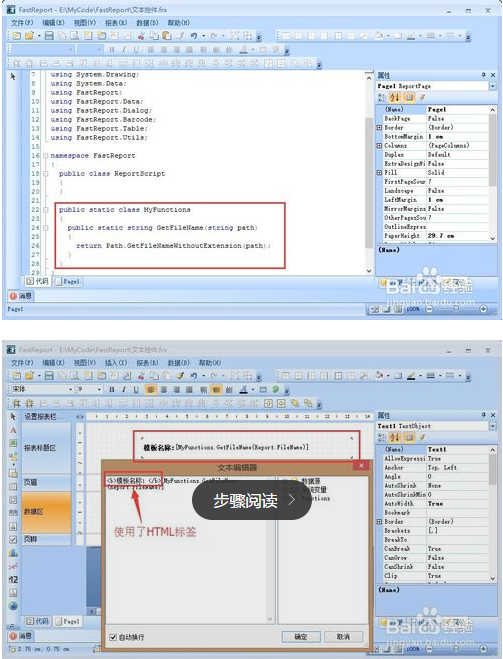
Task: Switch to the 代码 tab in the code editor window
Action: pyautogui.click(x=37, y=281)
